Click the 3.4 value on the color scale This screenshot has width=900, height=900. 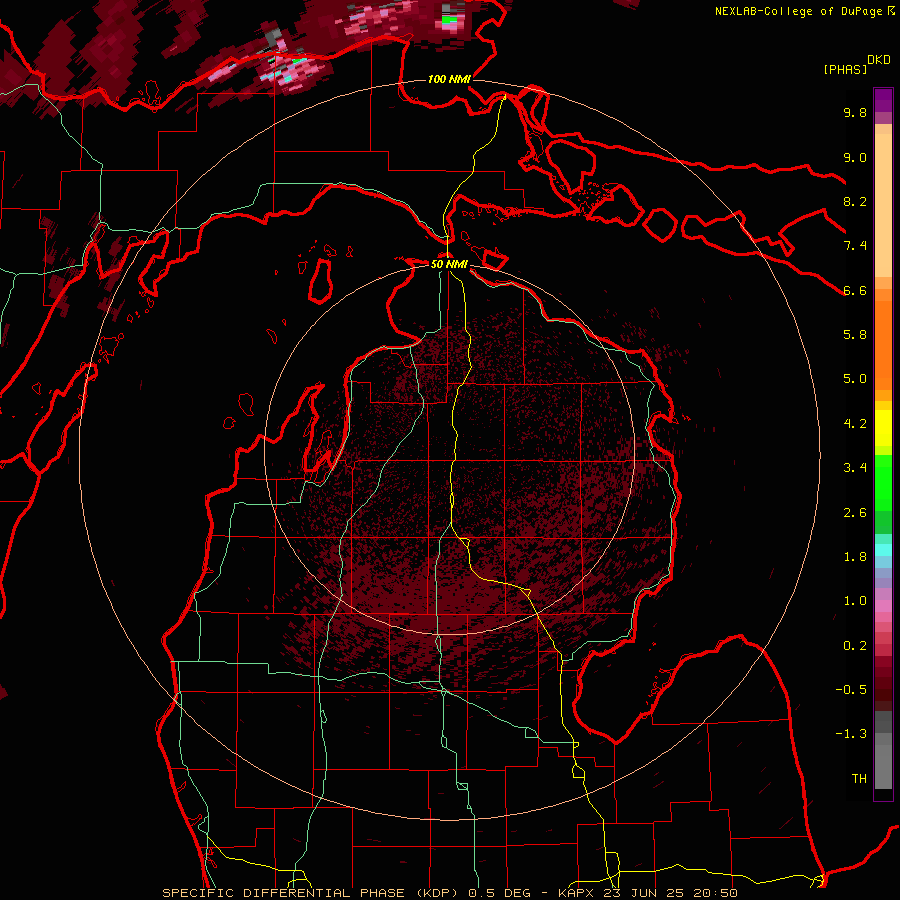point(855,468)
